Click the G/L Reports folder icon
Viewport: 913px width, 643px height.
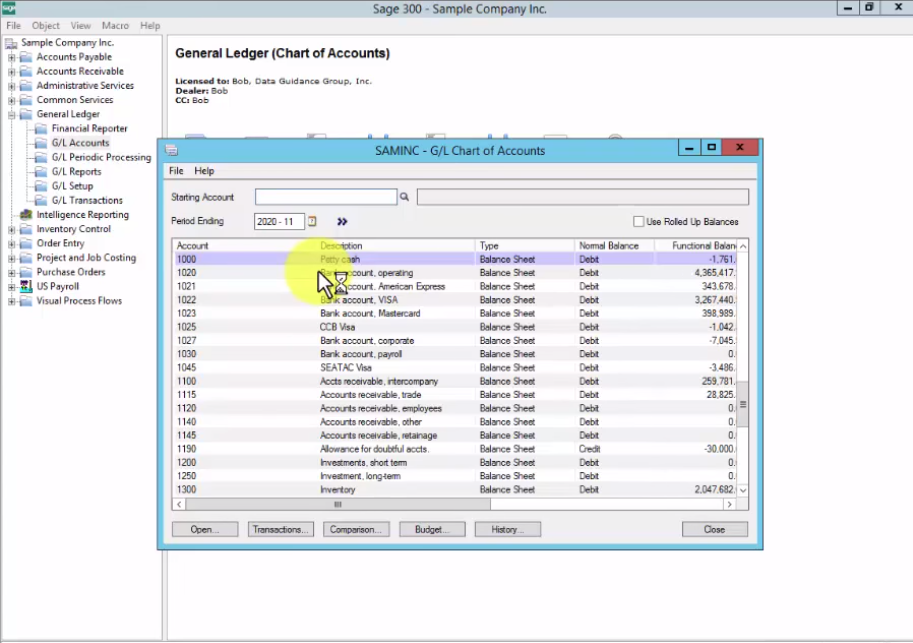tap(42, 172)
